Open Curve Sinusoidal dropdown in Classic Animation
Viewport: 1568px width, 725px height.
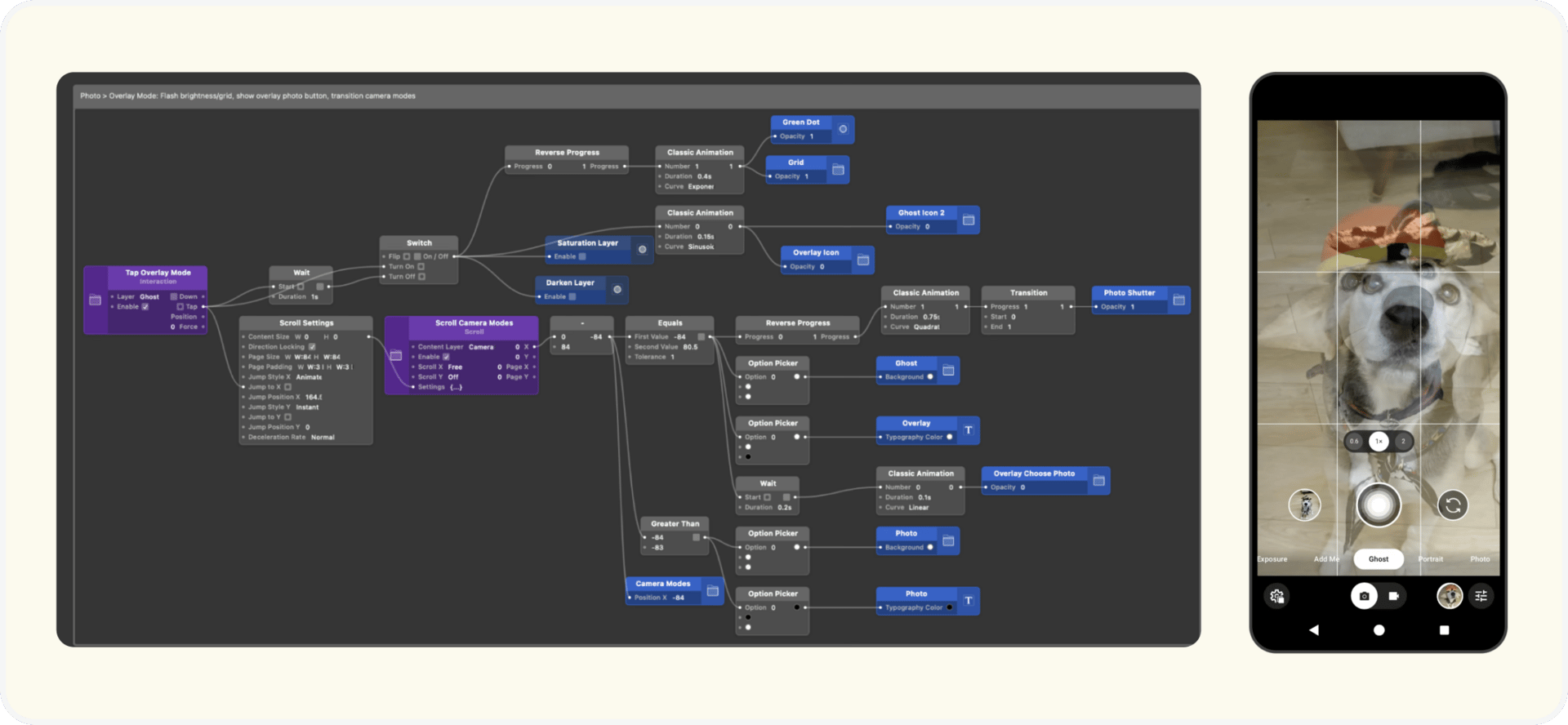701,247
